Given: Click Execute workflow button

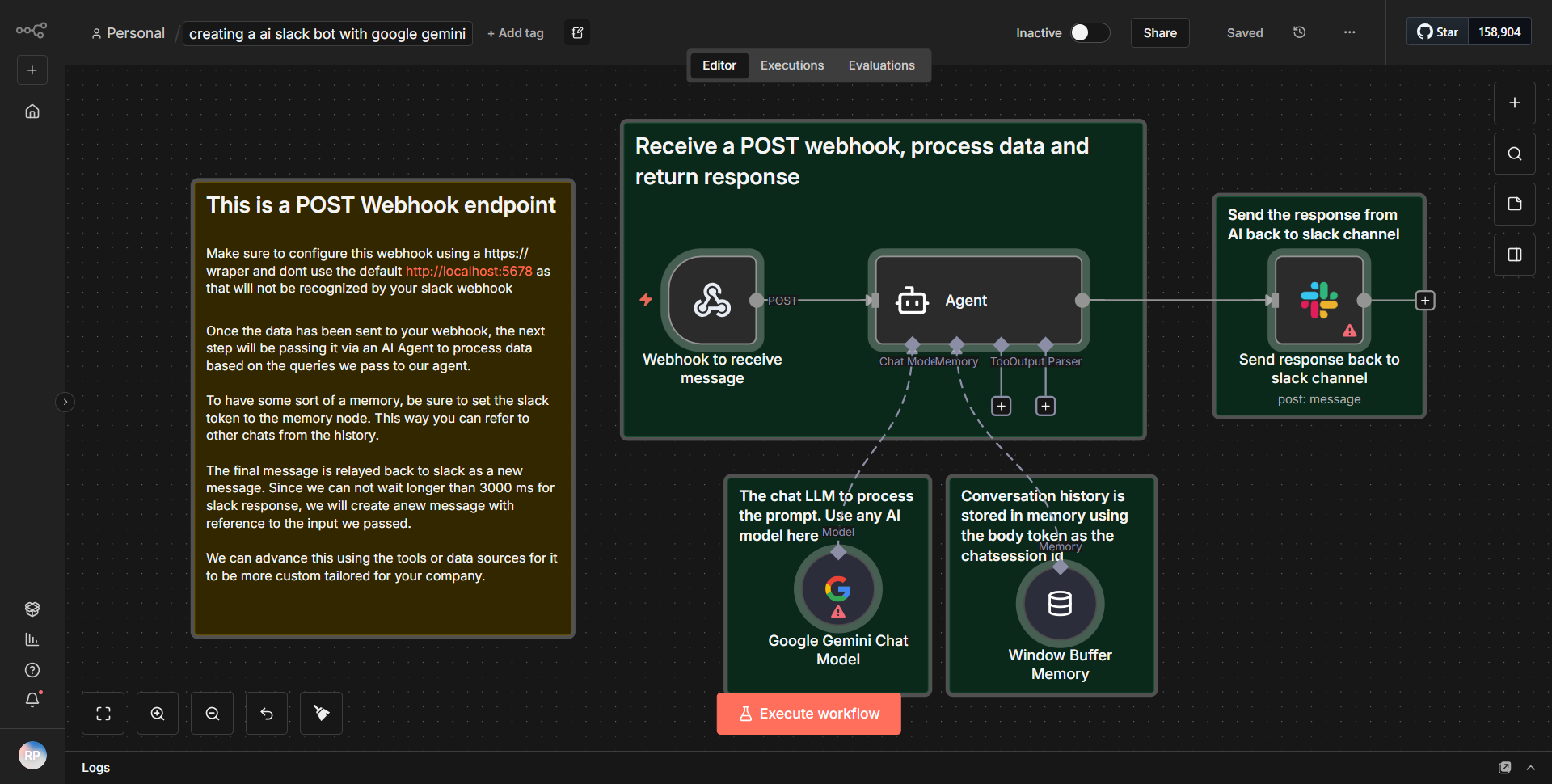Looking at the screenshot, I should 809,714.
